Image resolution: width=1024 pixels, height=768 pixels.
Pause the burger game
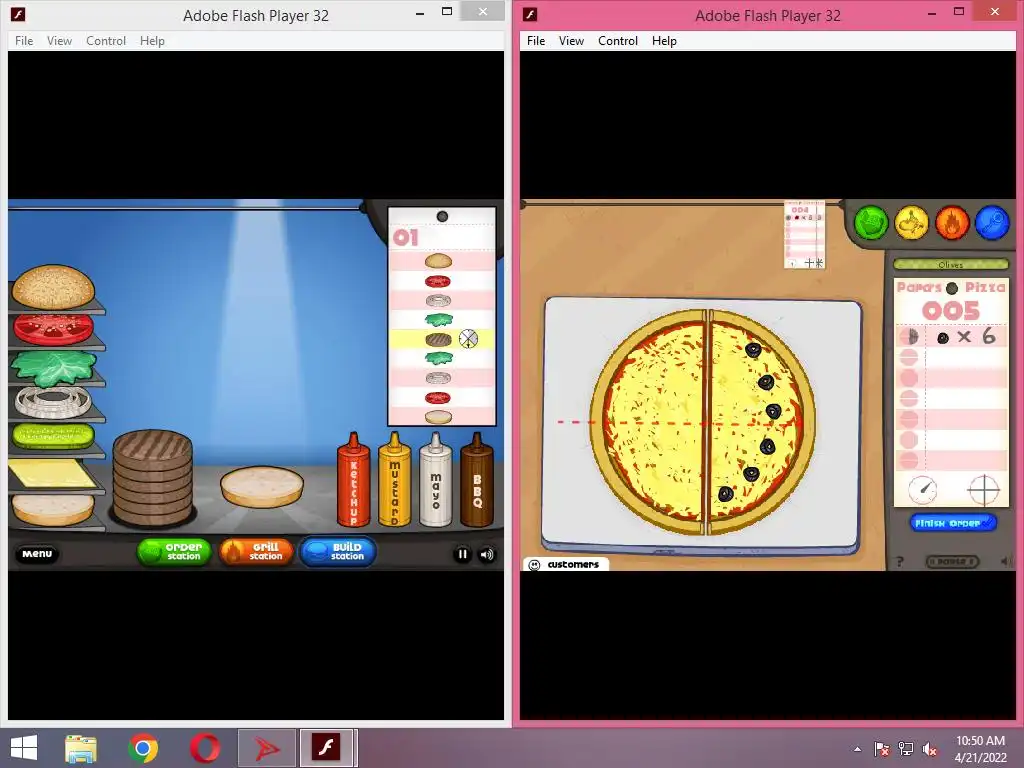(x=462, y=554)
